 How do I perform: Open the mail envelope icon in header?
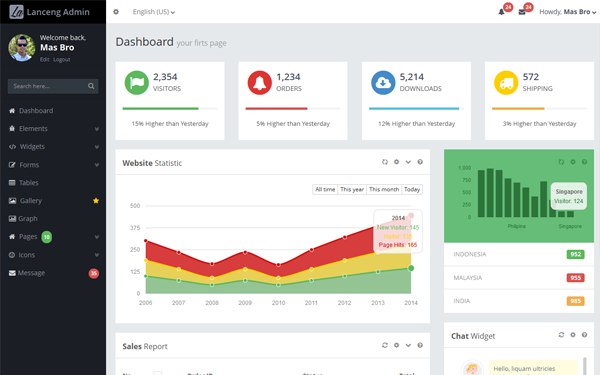522,12
